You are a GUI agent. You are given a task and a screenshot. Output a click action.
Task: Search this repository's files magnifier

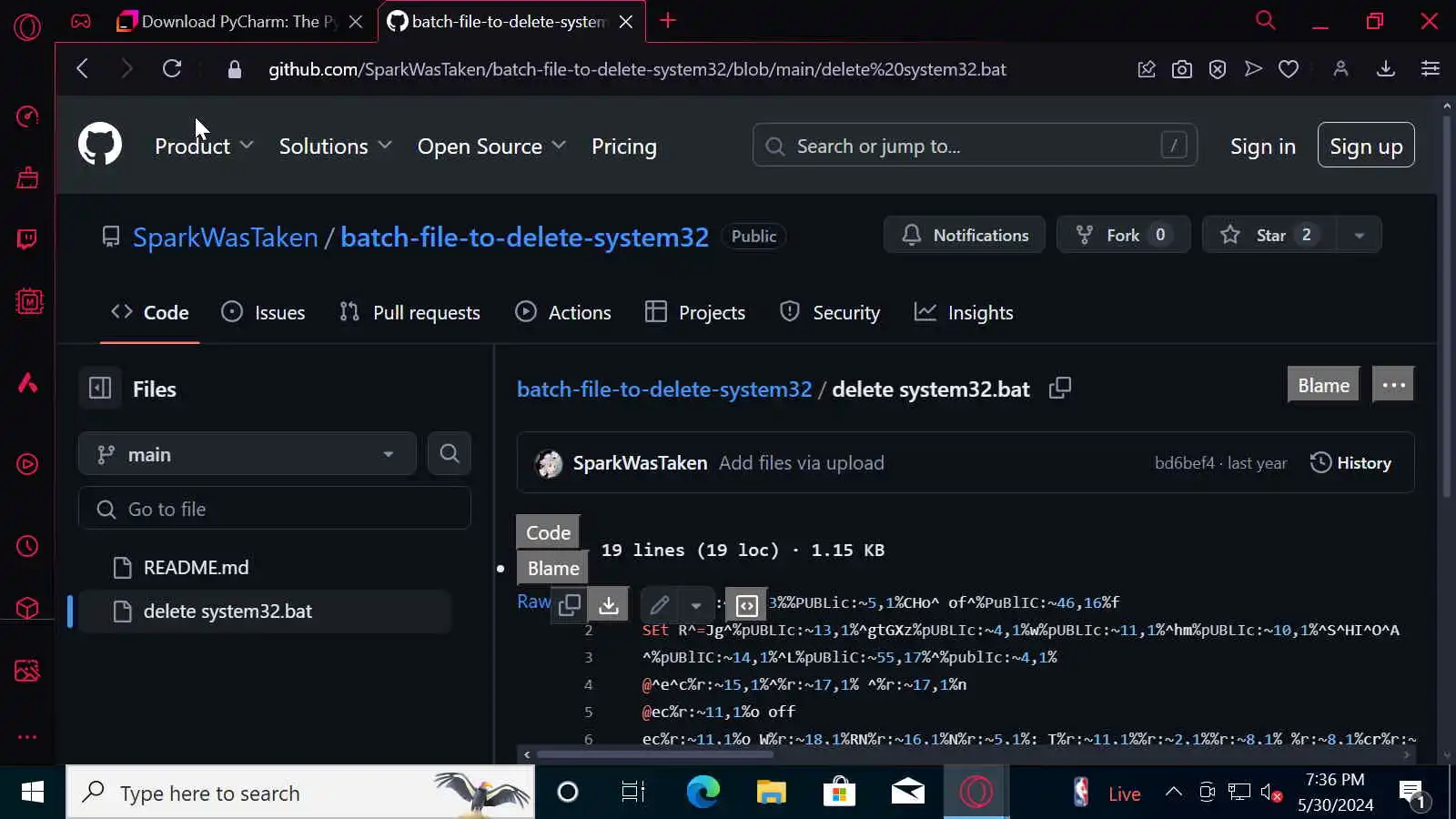click(x=450, y=454)
